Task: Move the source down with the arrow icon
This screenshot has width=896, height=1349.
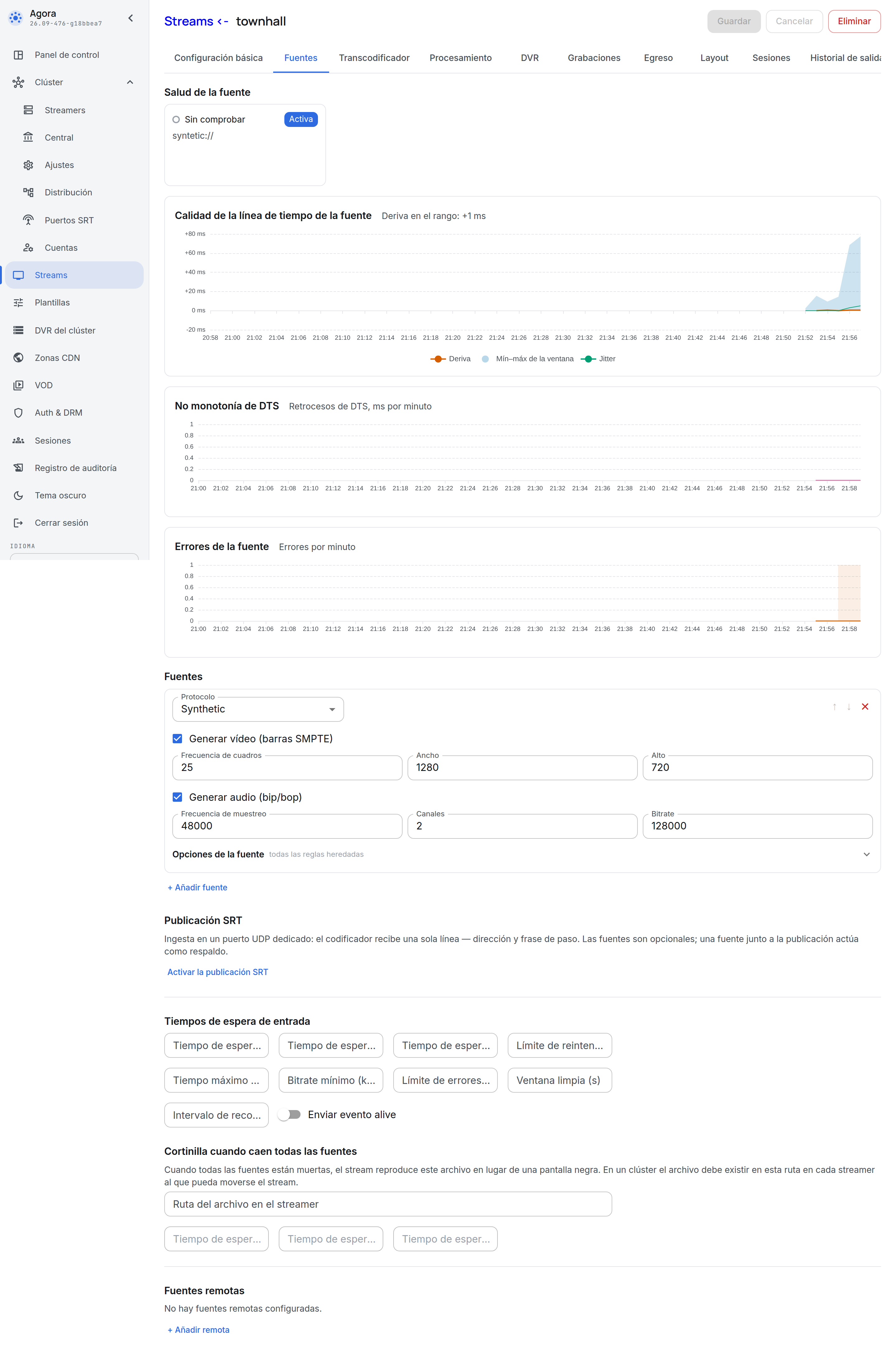Action: (849, 707)
